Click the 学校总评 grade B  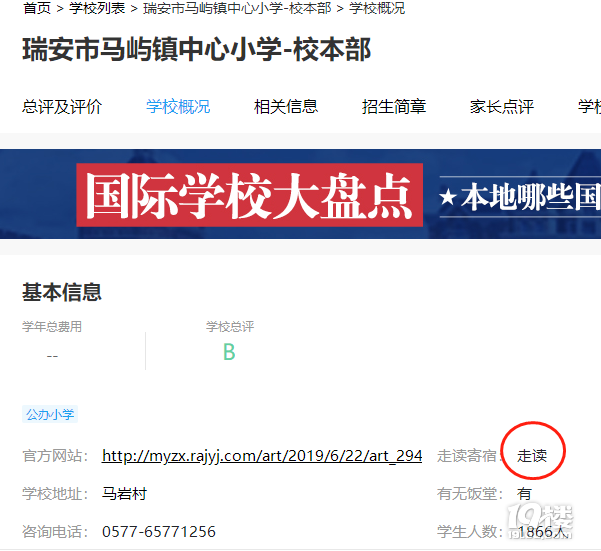tap(229, 352)
